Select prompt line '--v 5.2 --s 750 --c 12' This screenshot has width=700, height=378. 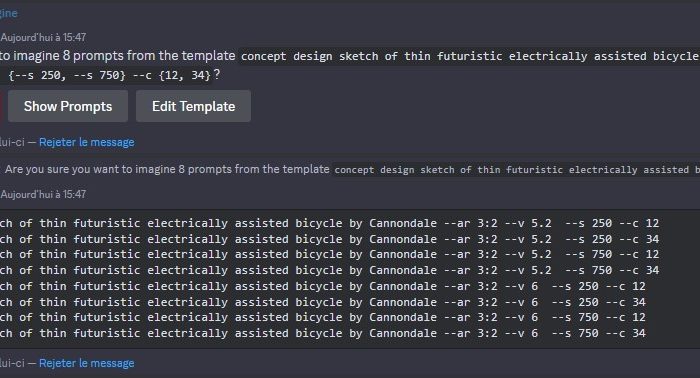(x=329, y=254)
